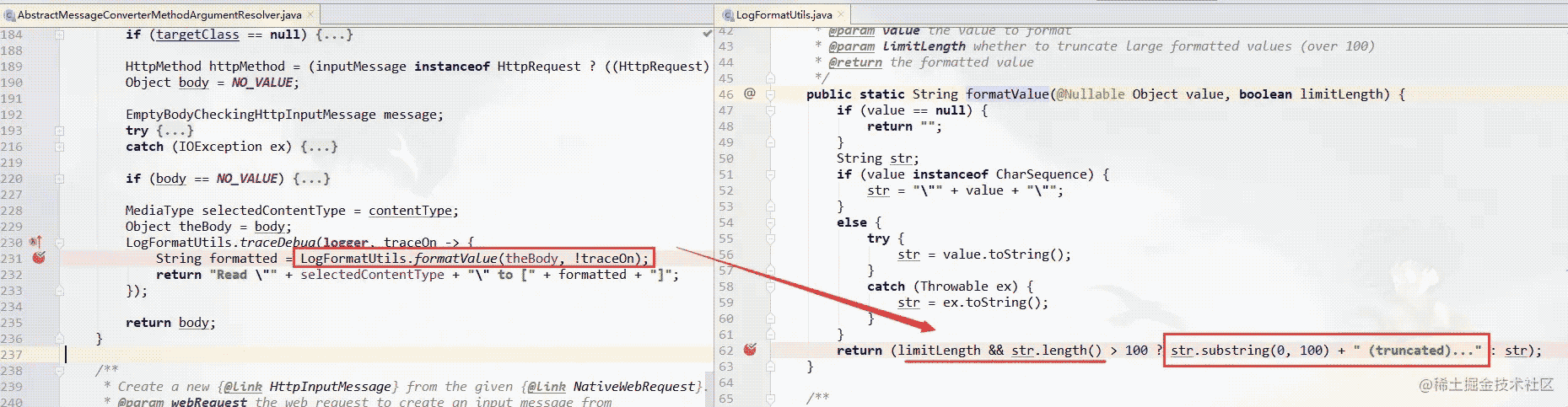Click 'limitLength' in return statement line 62

939,351
